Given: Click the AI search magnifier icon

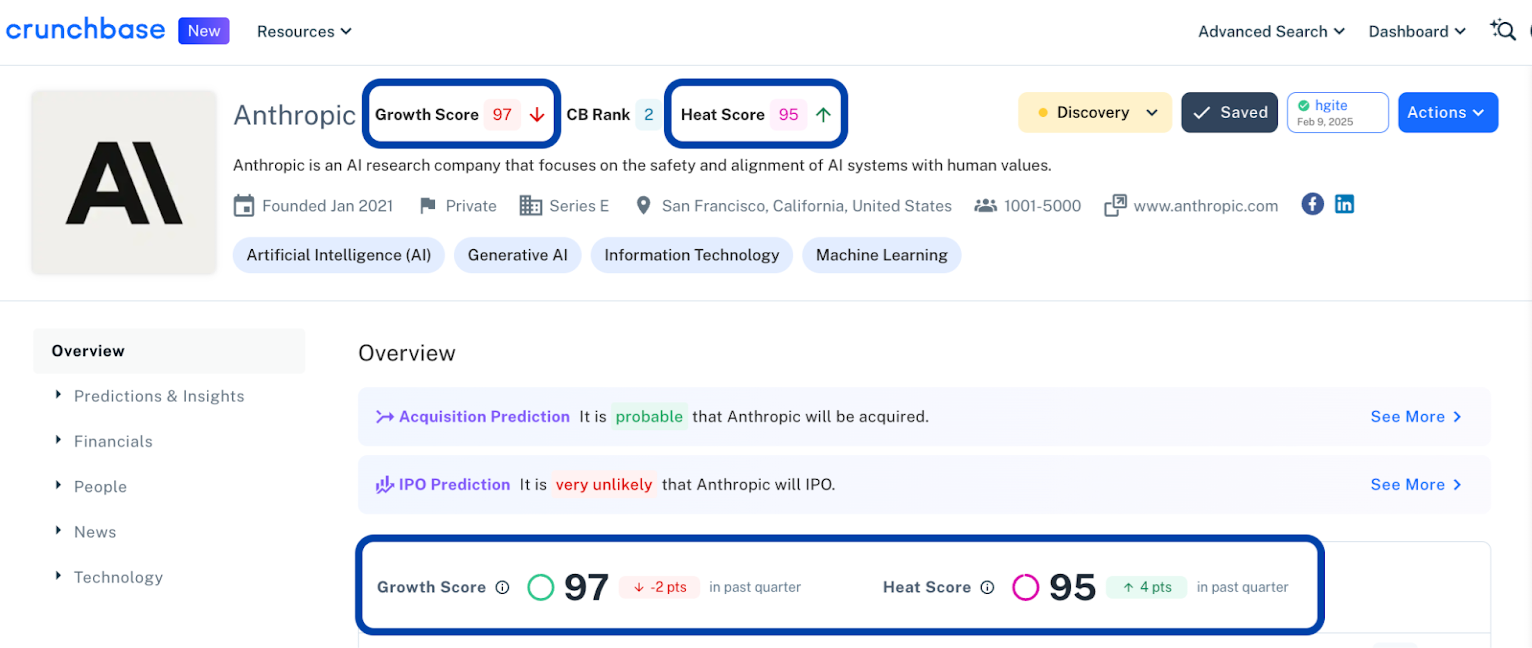Looking at the screenshot, I should point(1503,30).
